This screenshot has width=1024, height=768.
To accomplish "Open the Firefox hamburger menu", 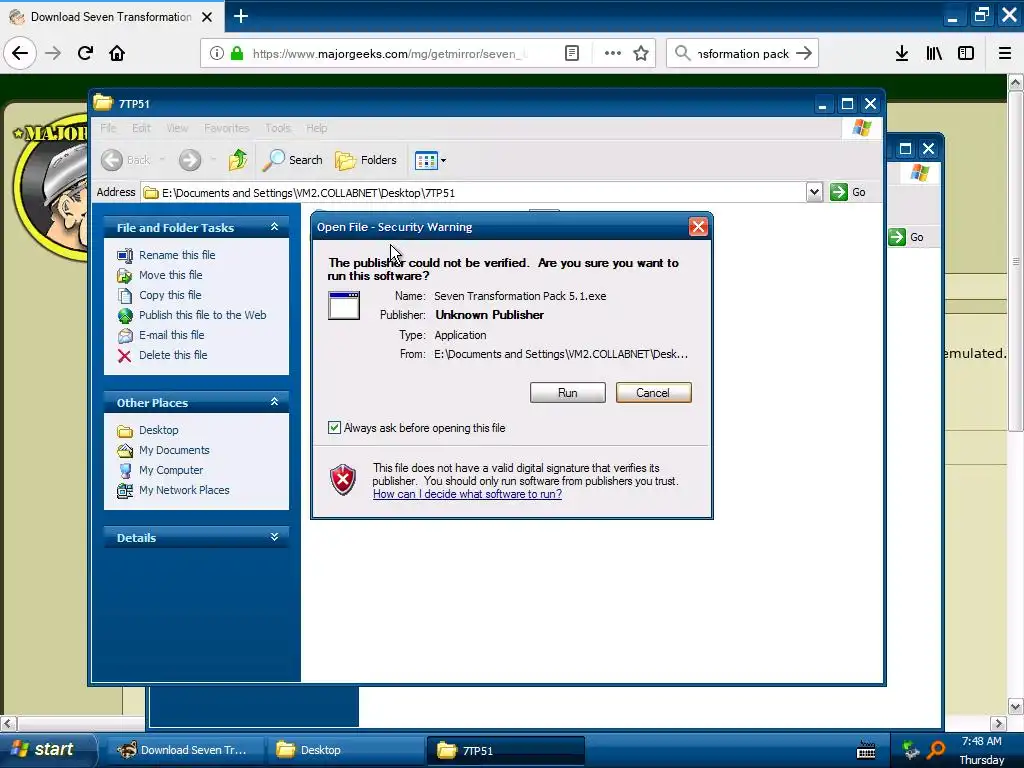I will tap(1005, 54).
